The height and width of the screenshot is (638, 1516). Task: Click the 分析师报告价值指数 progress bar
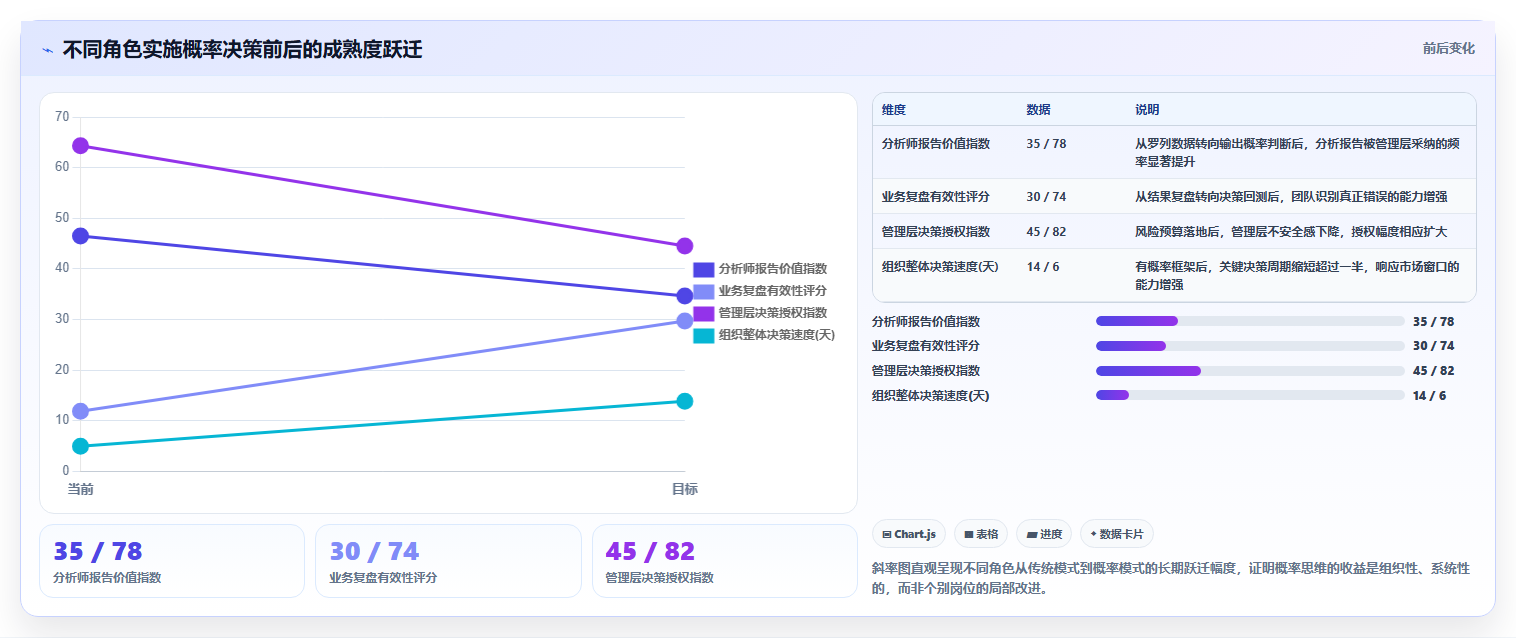coord(1250,321)
